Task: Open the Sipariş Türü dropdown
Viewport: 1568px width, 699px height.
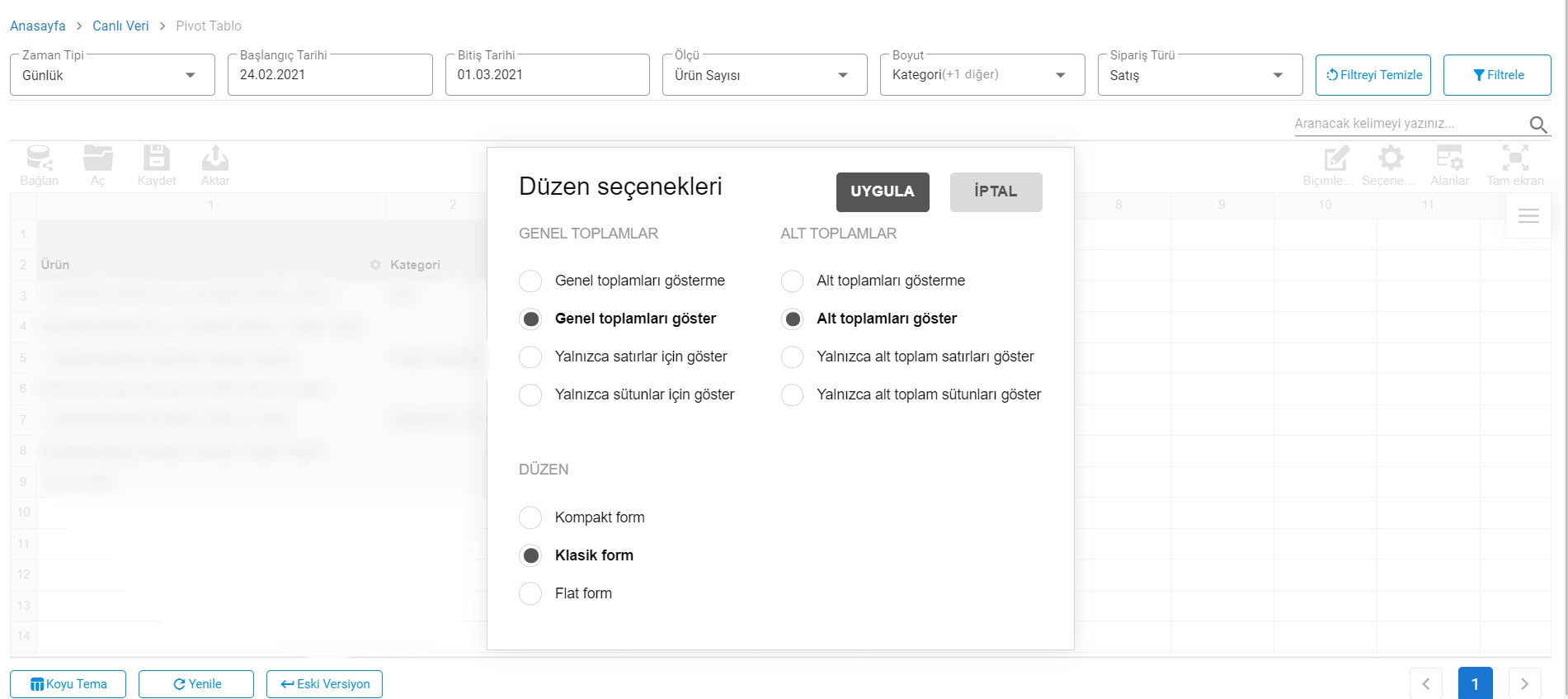Action: tap(1200, 74)
